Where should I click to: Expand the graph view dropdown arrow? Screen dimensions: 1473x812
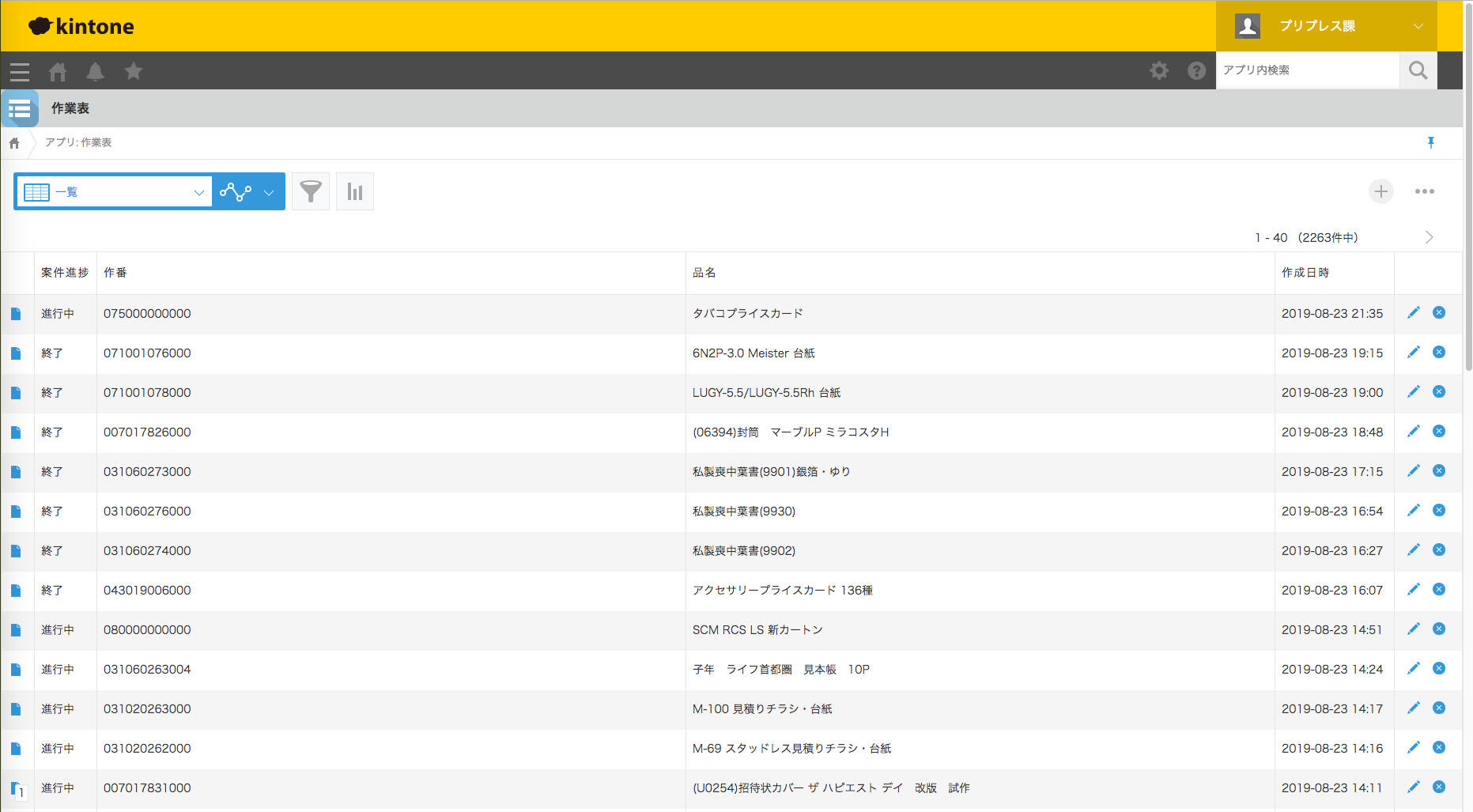pos(269,192)
